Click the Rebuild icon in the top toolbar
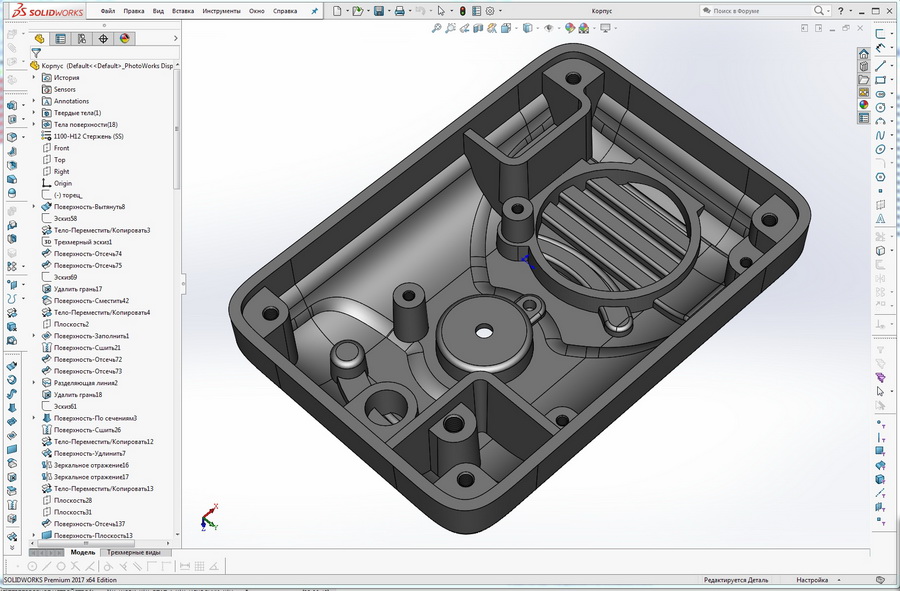Image resolution: width=900 pixels, height=591 pixels. [x=463, y=11]
